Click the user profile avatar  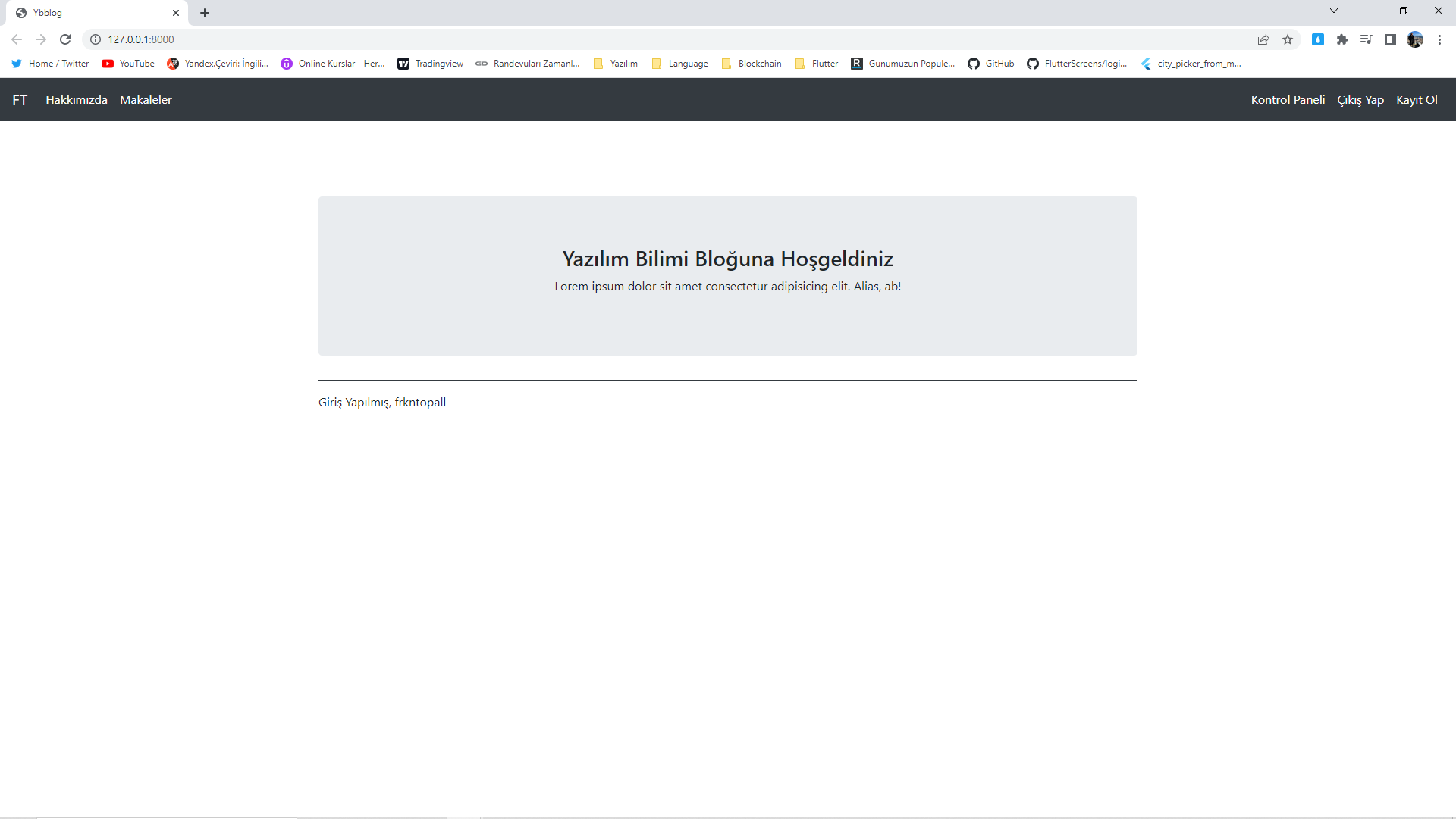point(1415,39)
